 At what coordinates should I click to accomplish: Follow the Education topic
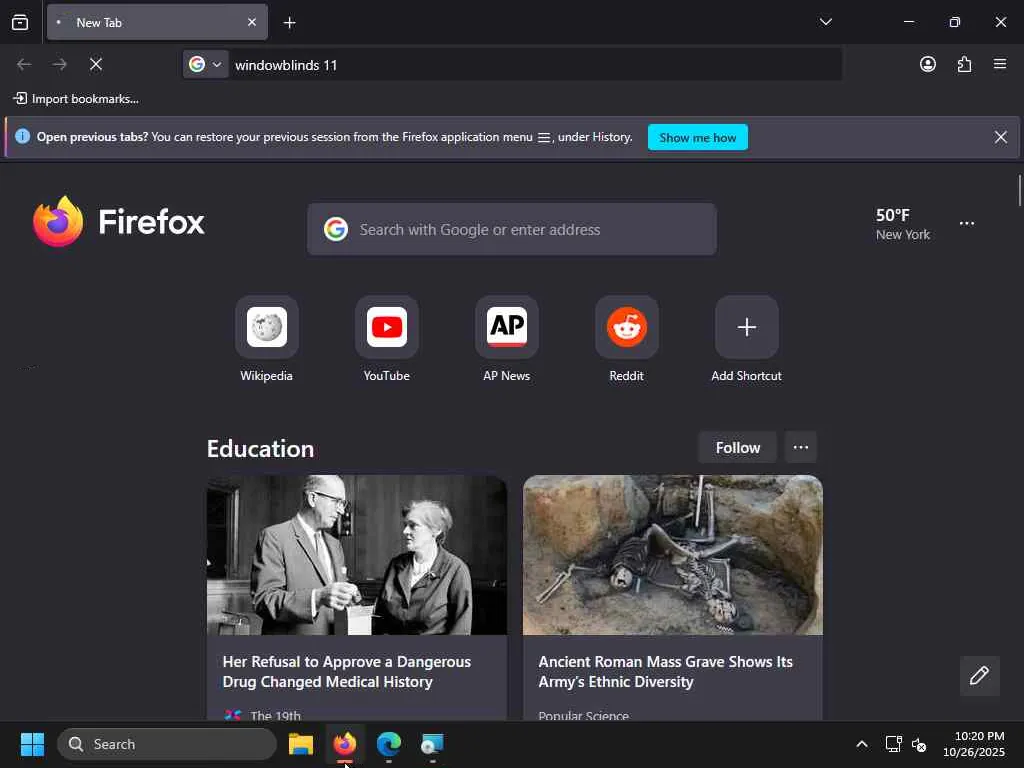(737, 447)
